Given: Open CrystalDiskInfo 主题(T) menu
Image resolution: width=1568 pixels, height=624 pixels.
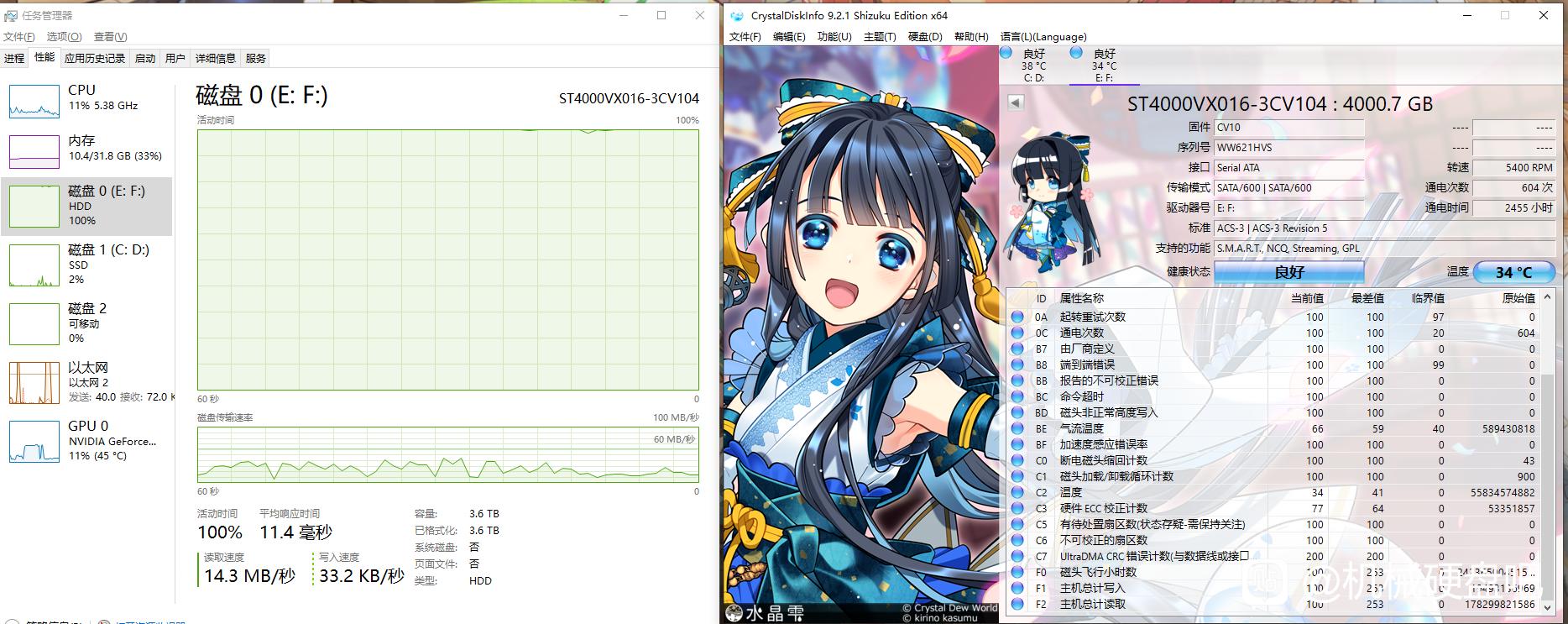Looking at the screenshot, I should pyautogui.click(x=880, y=37).
